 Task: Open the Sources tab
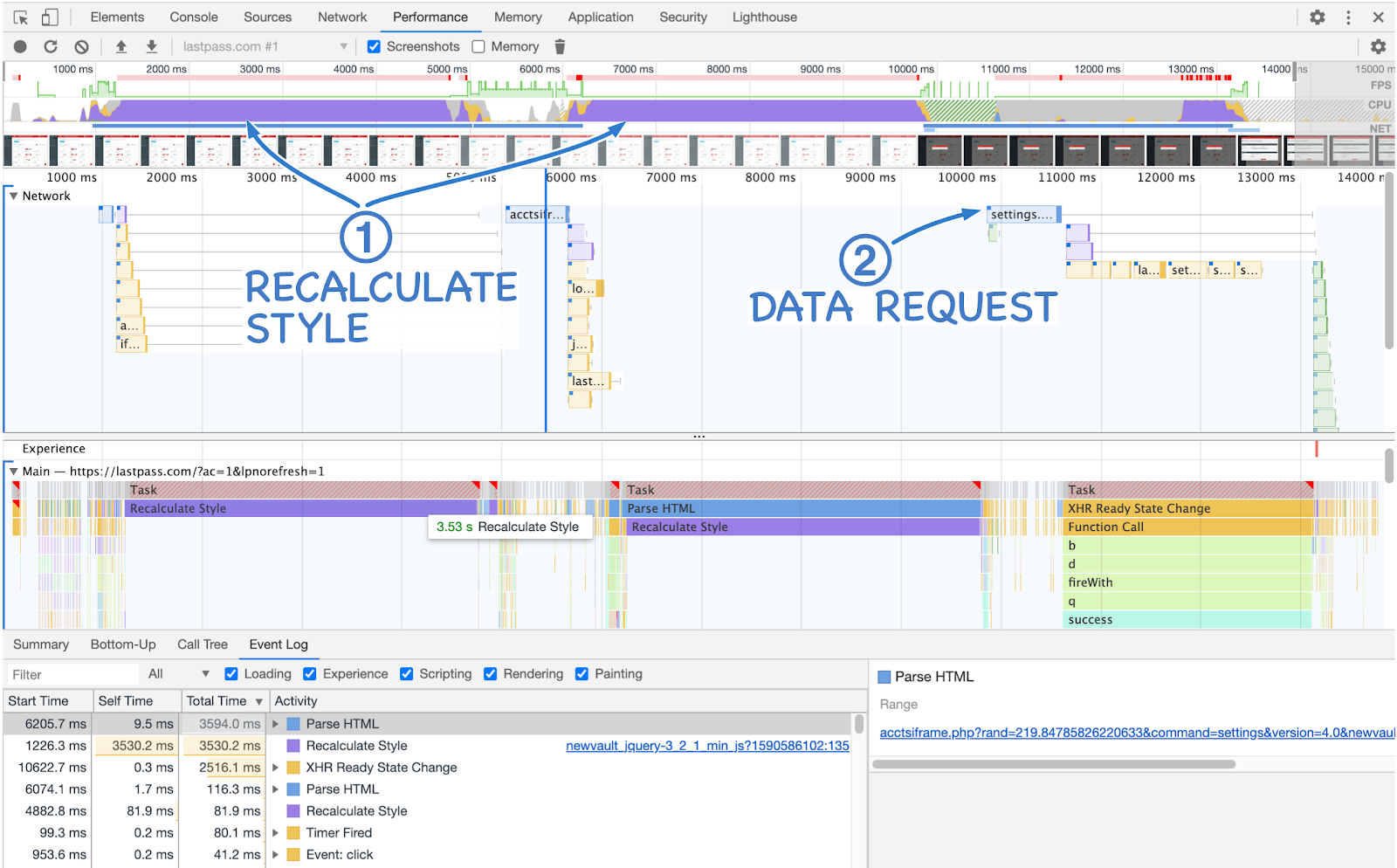click(x=267, y=17)
